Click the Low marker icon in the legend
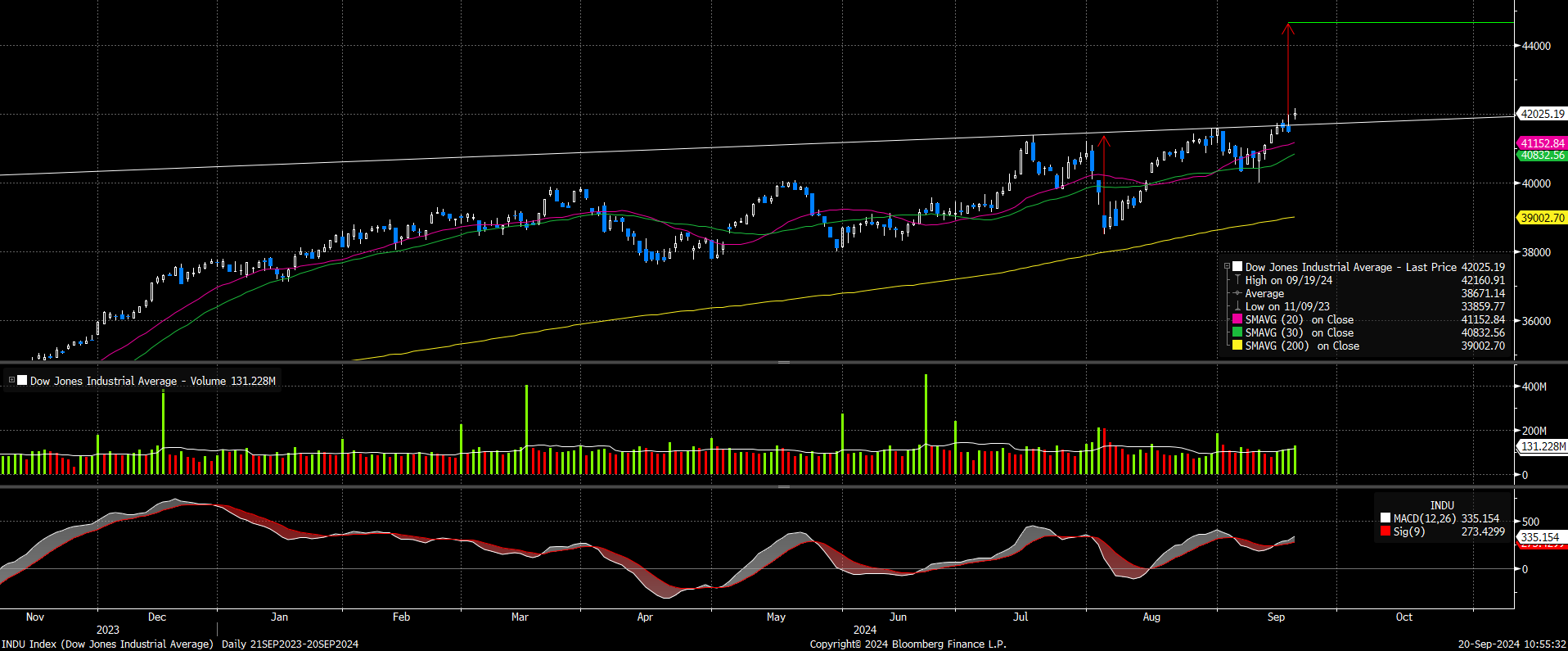Viewport: 1568px width, 651px height. tap(1237, 306)
